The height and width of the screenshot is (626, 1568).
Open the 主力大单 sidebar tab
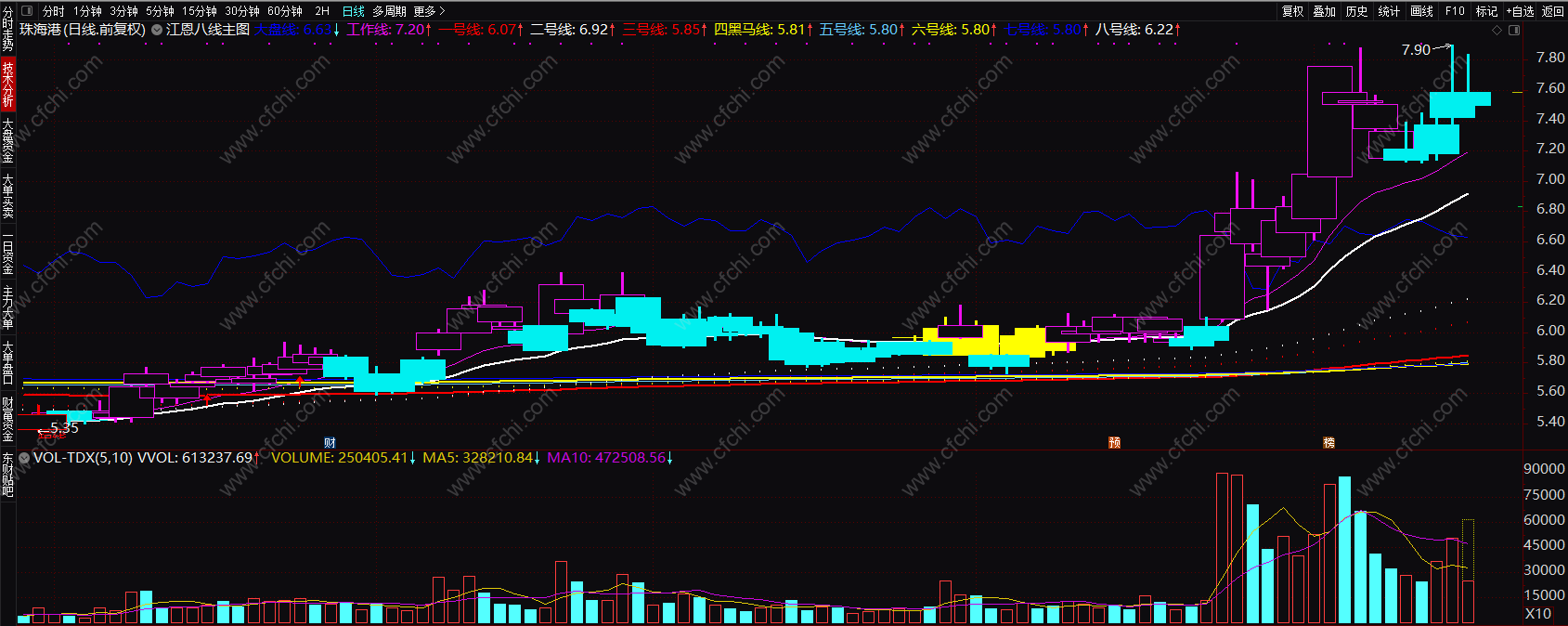(7, 307)
